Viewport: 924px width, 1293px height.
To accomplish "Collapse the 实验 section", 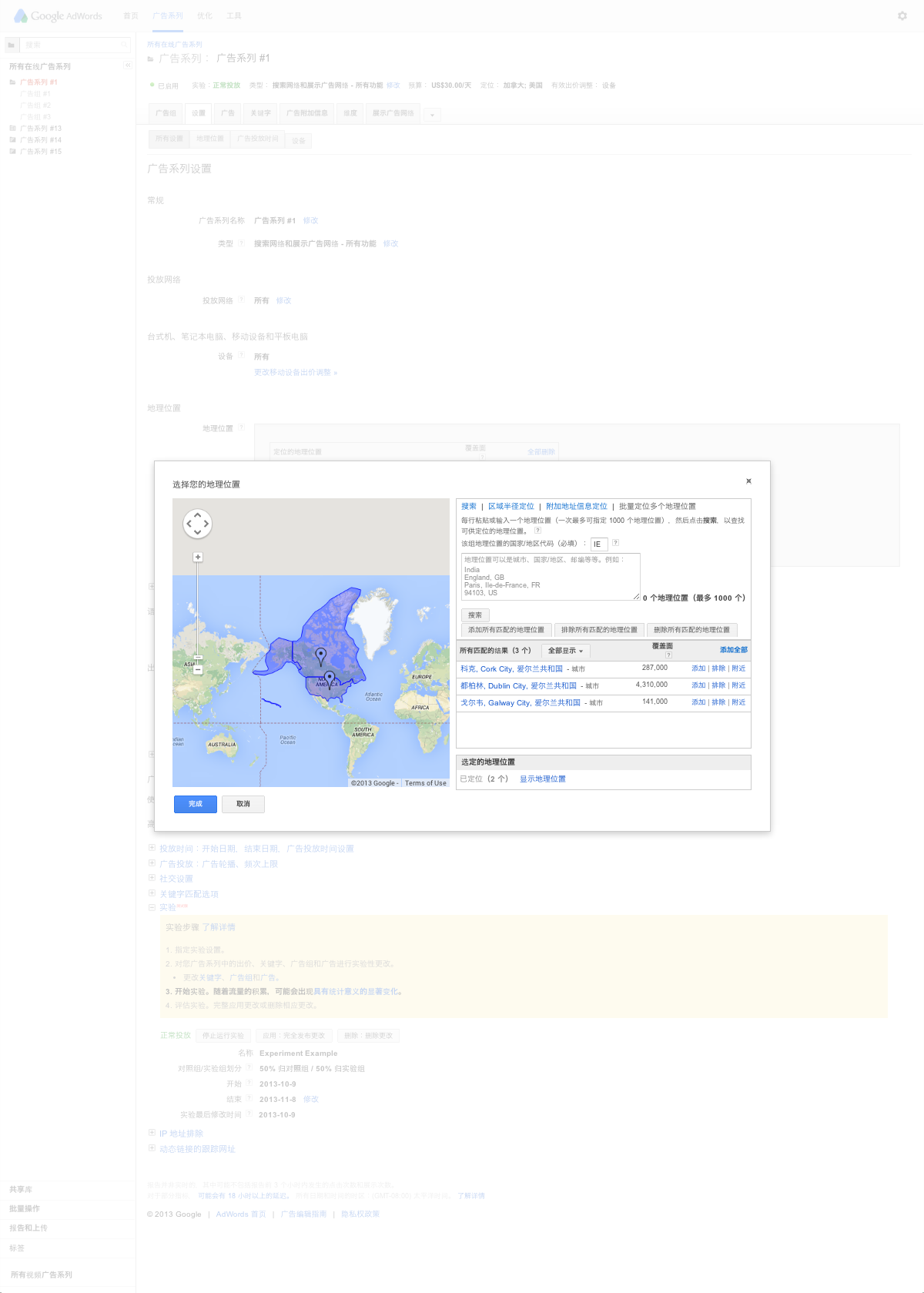I will [152, 907].
